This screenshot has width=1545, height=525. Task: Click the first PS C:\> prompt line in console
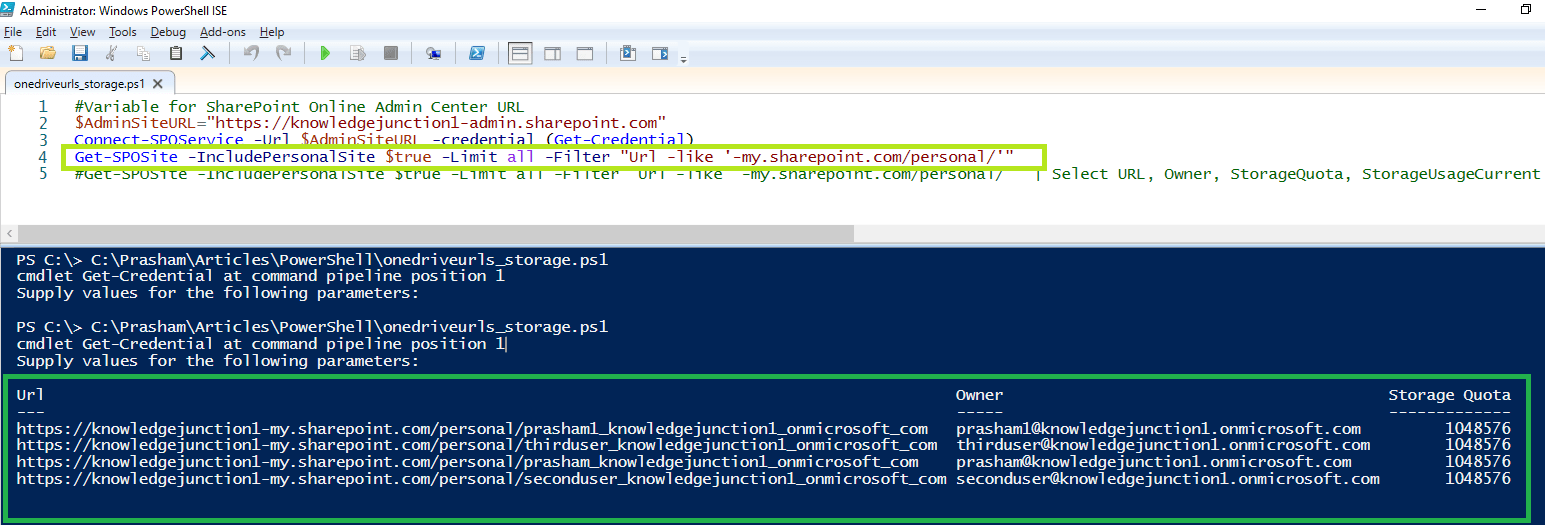(x=312, y=260)
